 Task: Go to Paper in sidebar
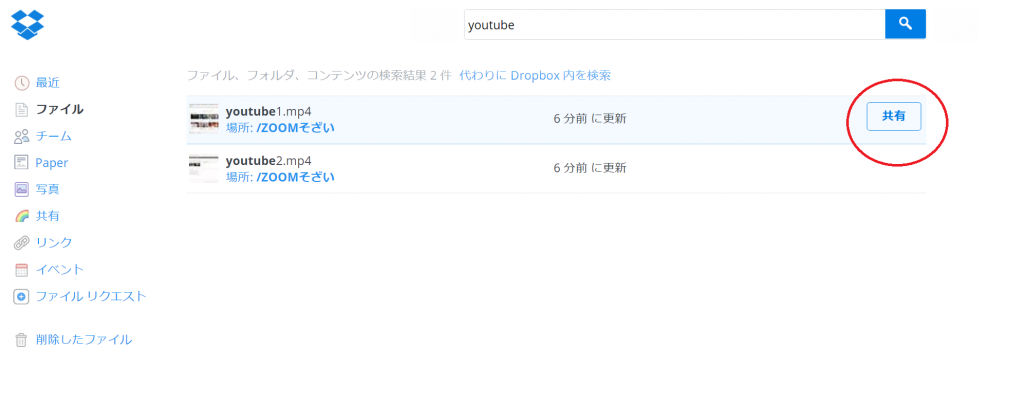pos(52,163)
